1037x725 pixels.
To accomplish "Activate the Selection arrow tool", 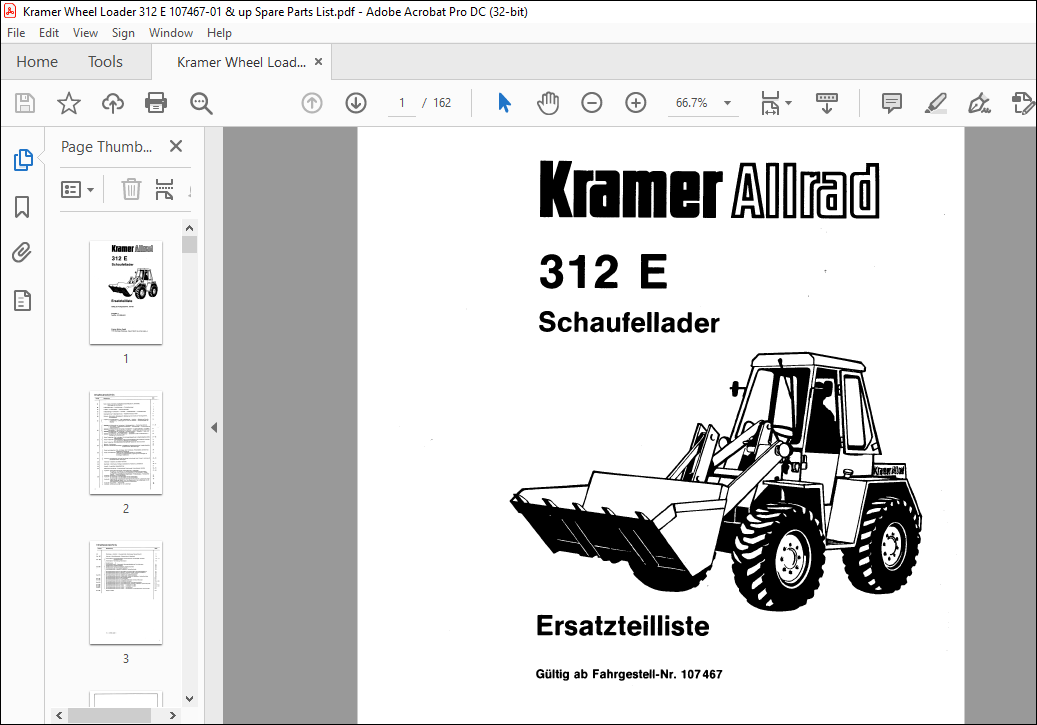I will coord(505,103).
